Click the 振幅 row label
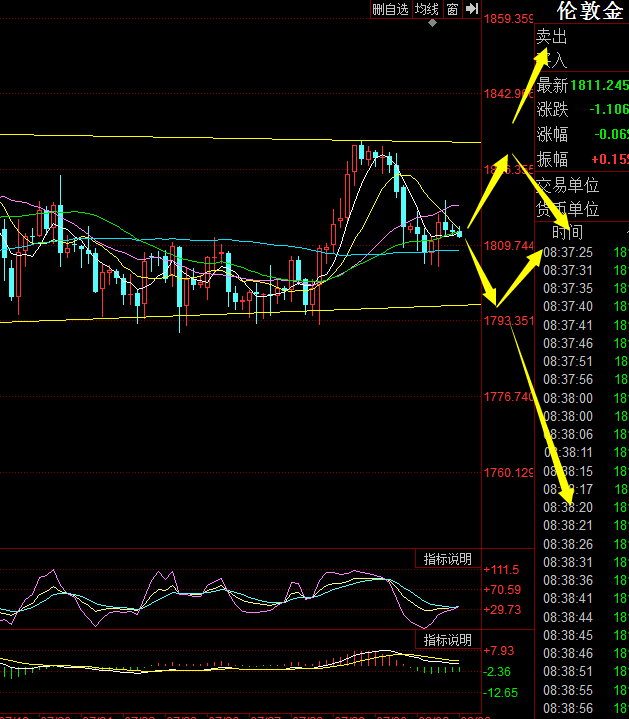The image size is (629, 719). 552,159
